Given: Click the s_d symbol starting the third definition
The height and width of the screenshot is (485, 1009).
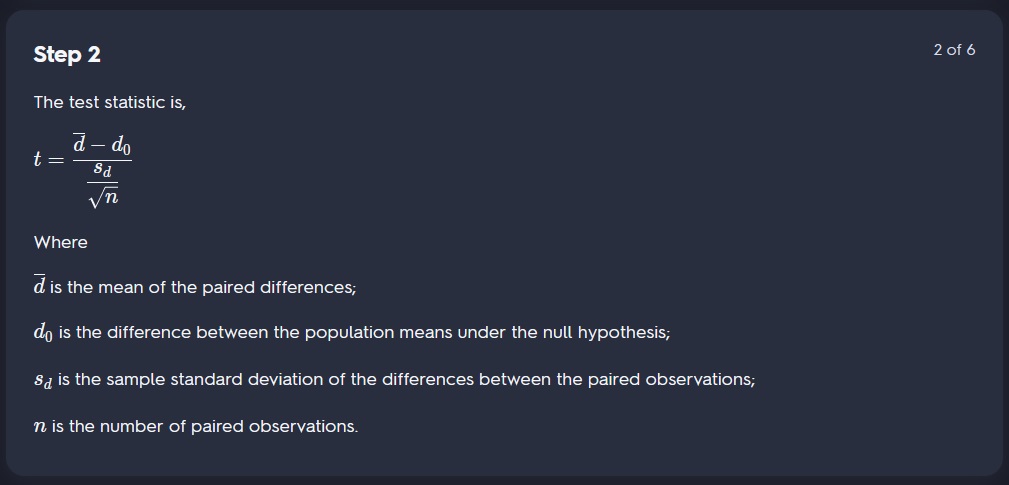Looking at the screenshot, I should point(43,381).
